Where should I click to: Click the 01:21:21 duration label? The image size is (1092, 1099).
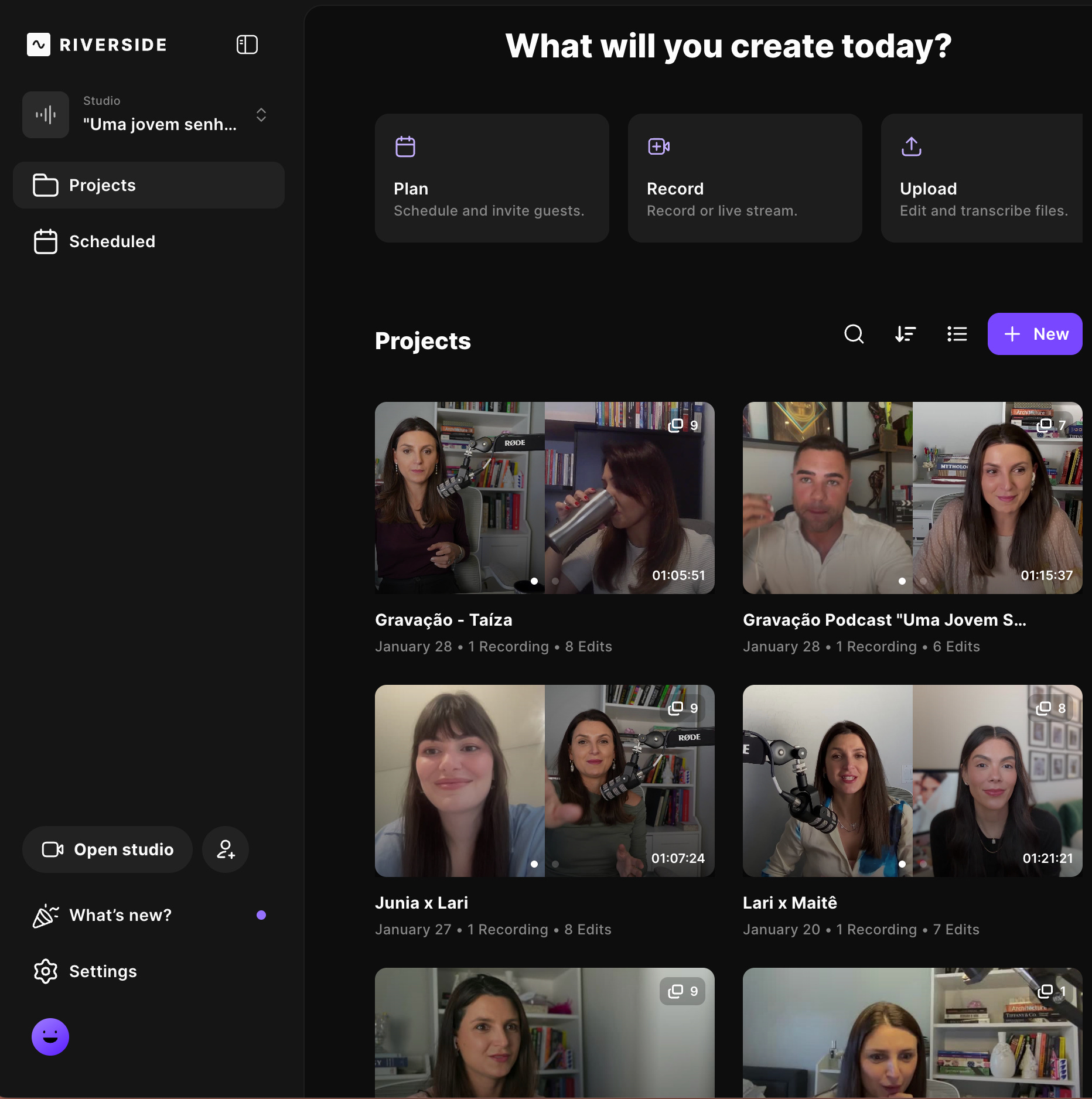[x=1047, y=858]
